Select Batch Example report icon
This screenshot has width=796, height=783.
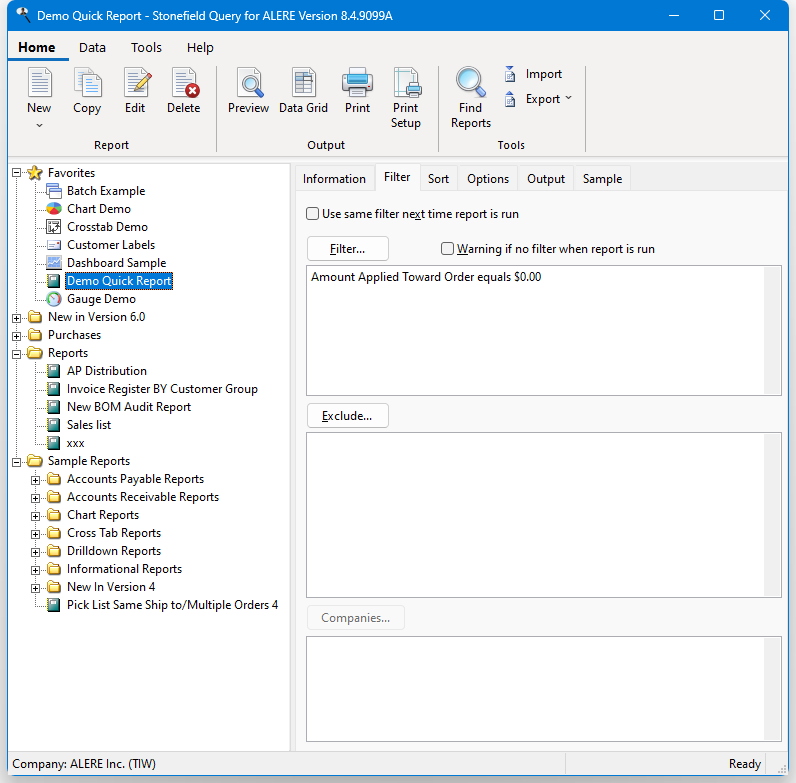pos(54,191)
